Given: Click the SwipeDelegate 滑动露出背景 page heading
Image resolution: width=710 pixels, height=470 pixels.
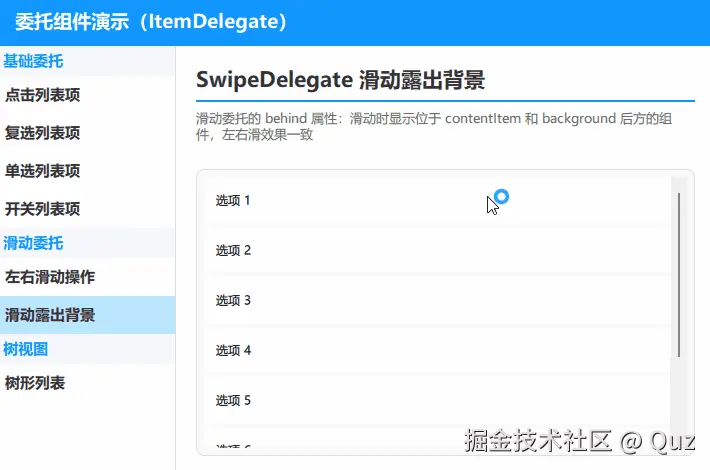Looking at the screenshot, I should [x=341, y=80].
